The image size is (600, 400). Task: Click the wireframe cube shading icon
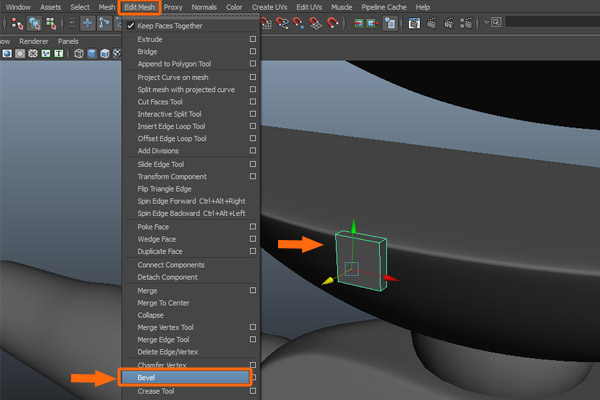click(78, 54)
